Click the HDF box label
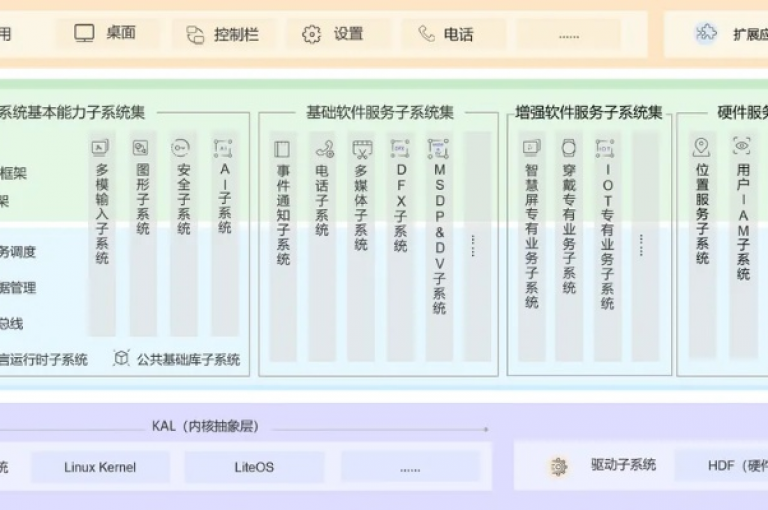 [738, 465]
